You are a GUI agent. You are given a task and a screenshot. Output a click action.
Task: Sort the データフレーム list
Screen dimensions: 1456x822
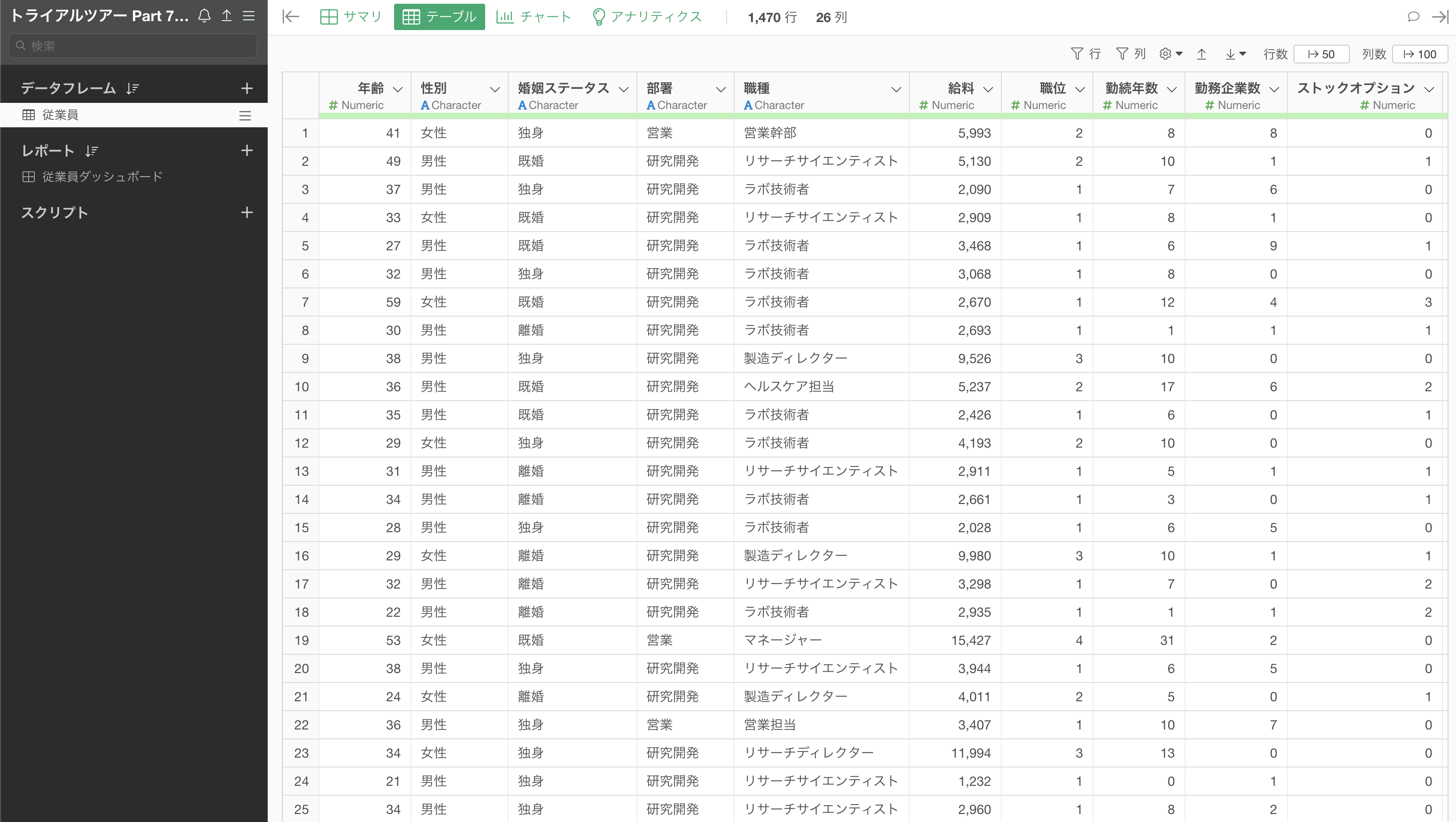tap(133, 88)
